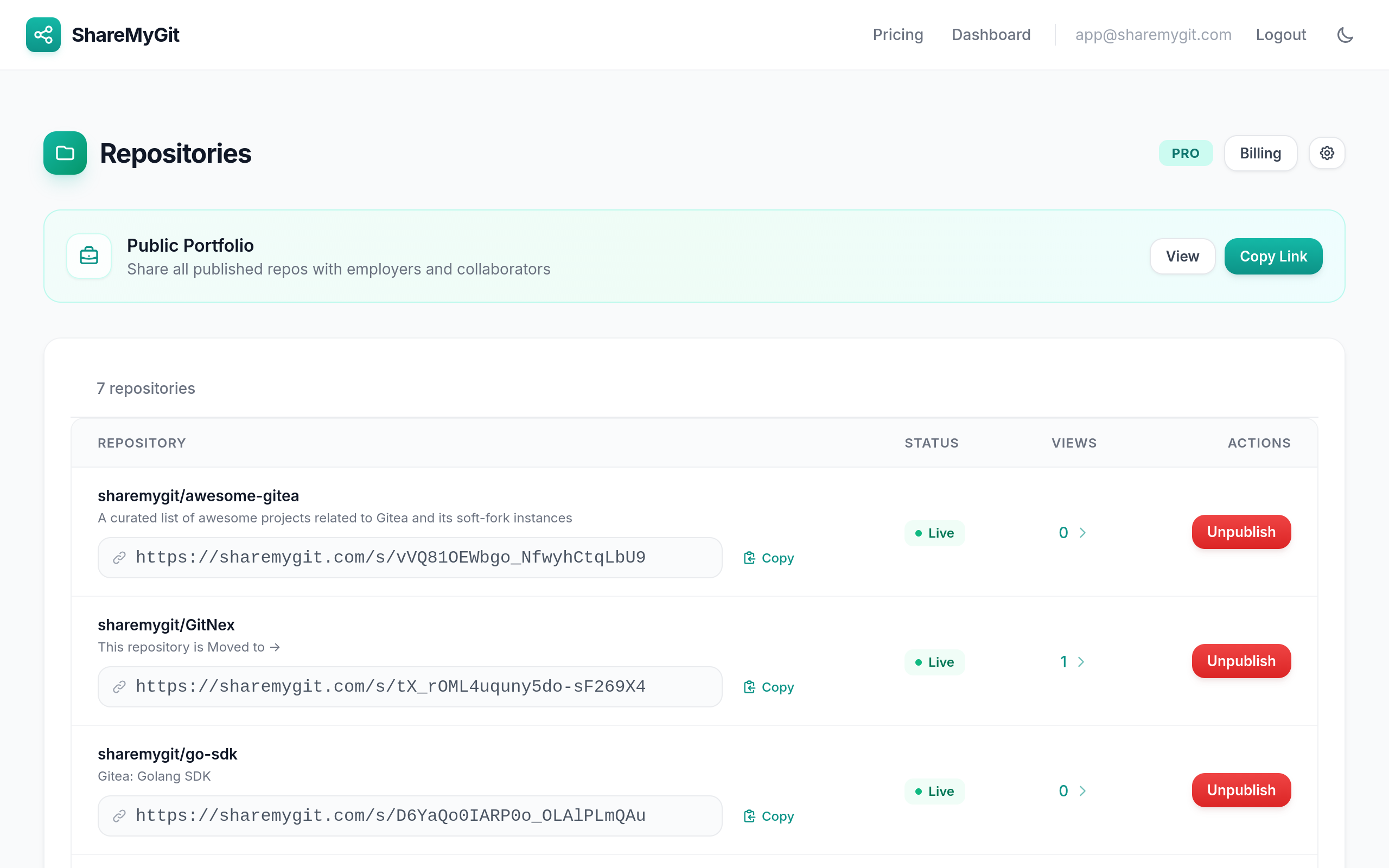Click the app@sharemygit.com account email
This screenshot has width=1389, height=868.
click(1153, 35)
